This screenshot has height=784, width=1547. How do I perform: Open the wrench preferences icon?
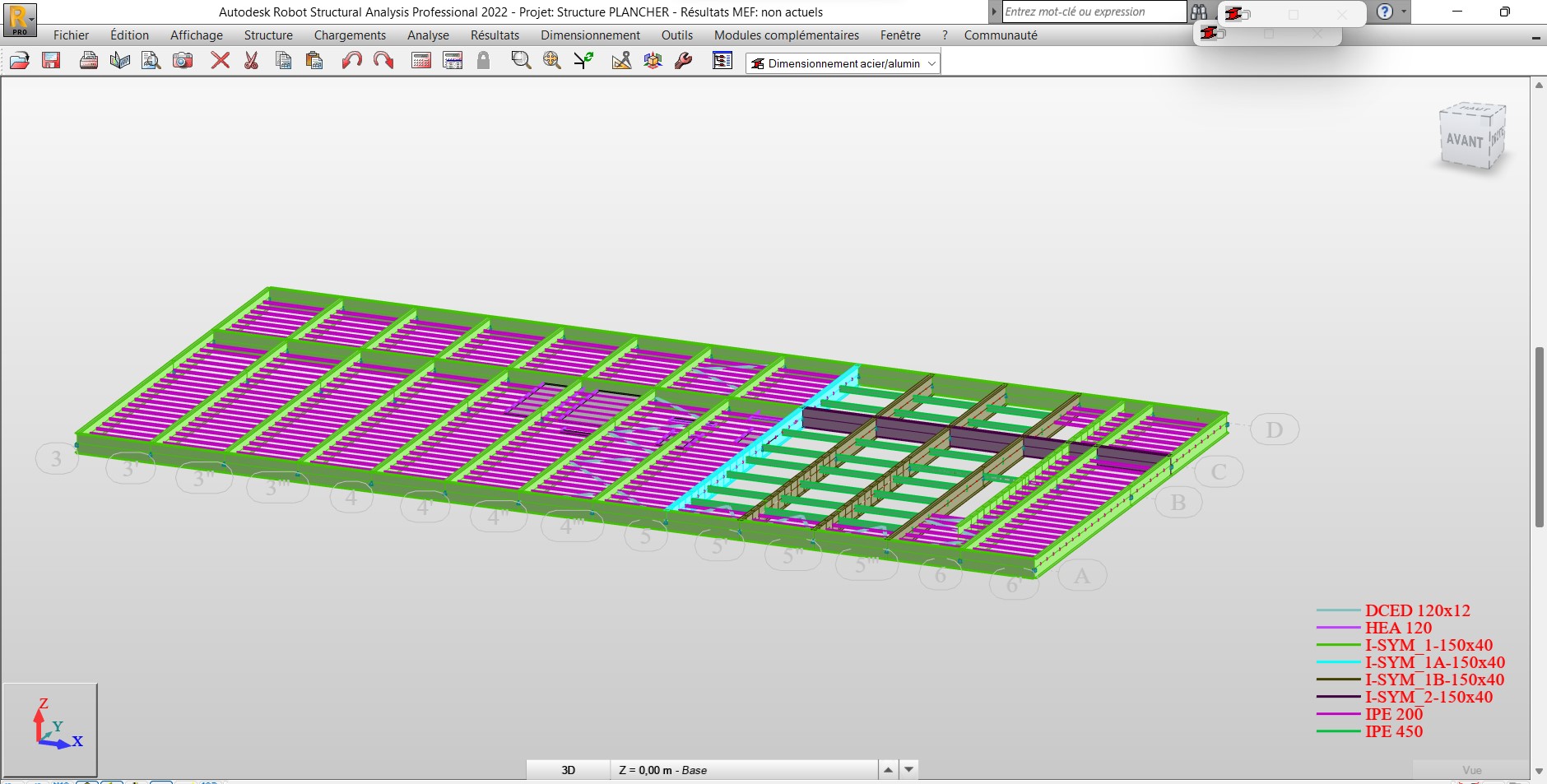coord(684,61)
